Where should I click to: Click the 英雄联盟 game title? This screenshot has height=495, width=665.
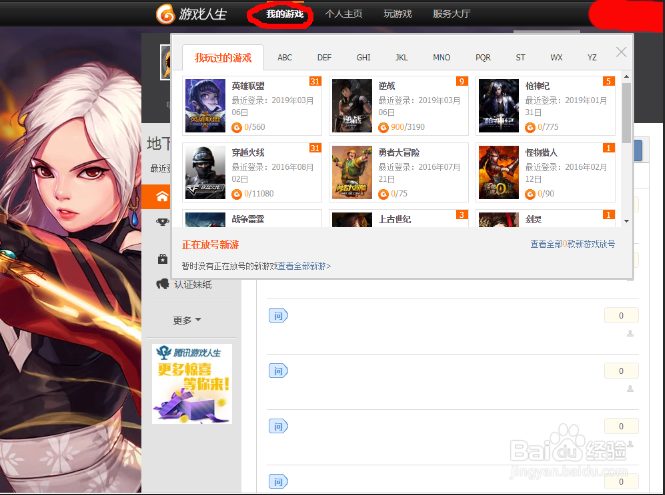point(248,86)
